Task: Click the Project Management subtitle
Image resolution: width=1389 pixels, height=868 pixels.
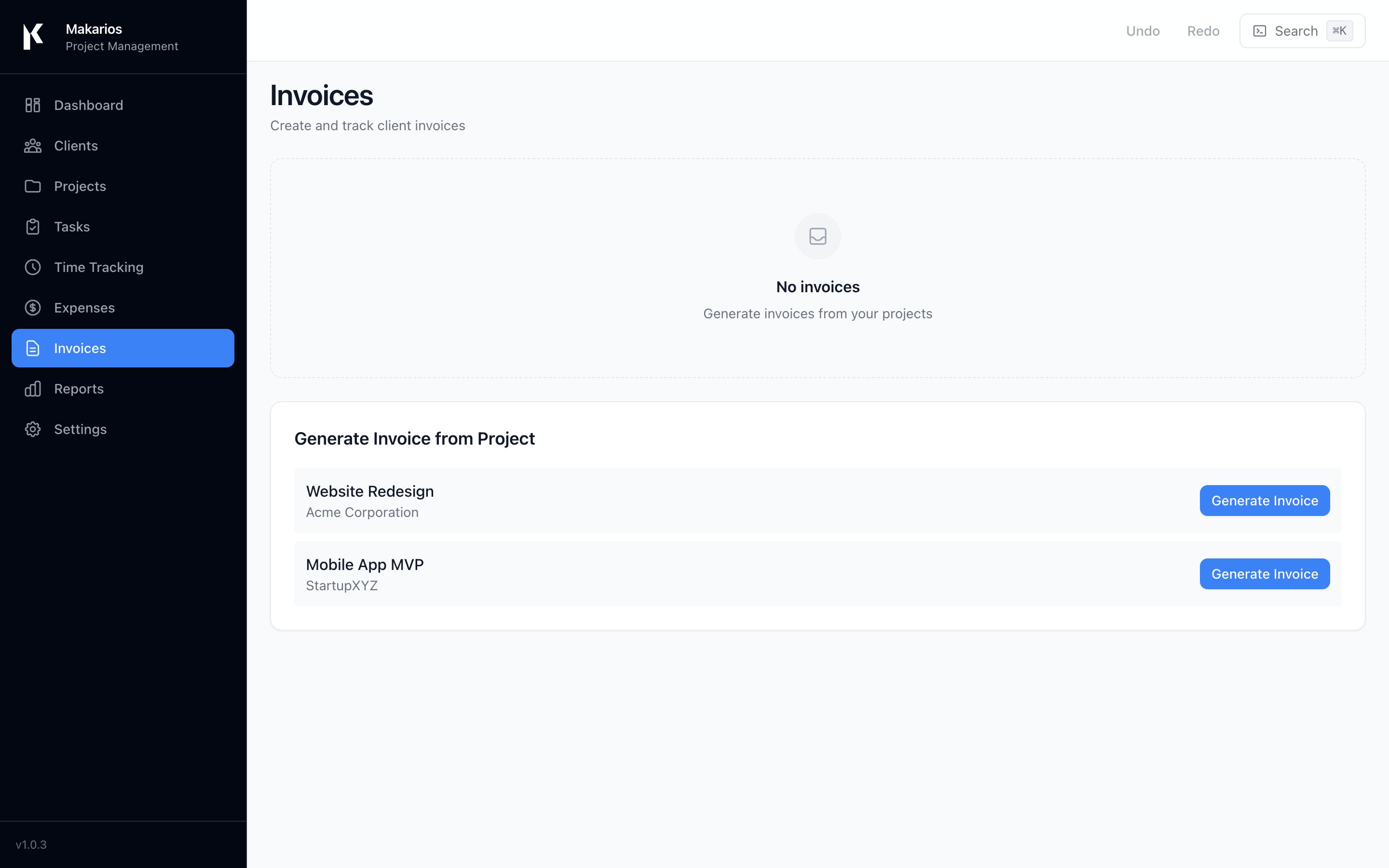Action: [x=122, y=46]
